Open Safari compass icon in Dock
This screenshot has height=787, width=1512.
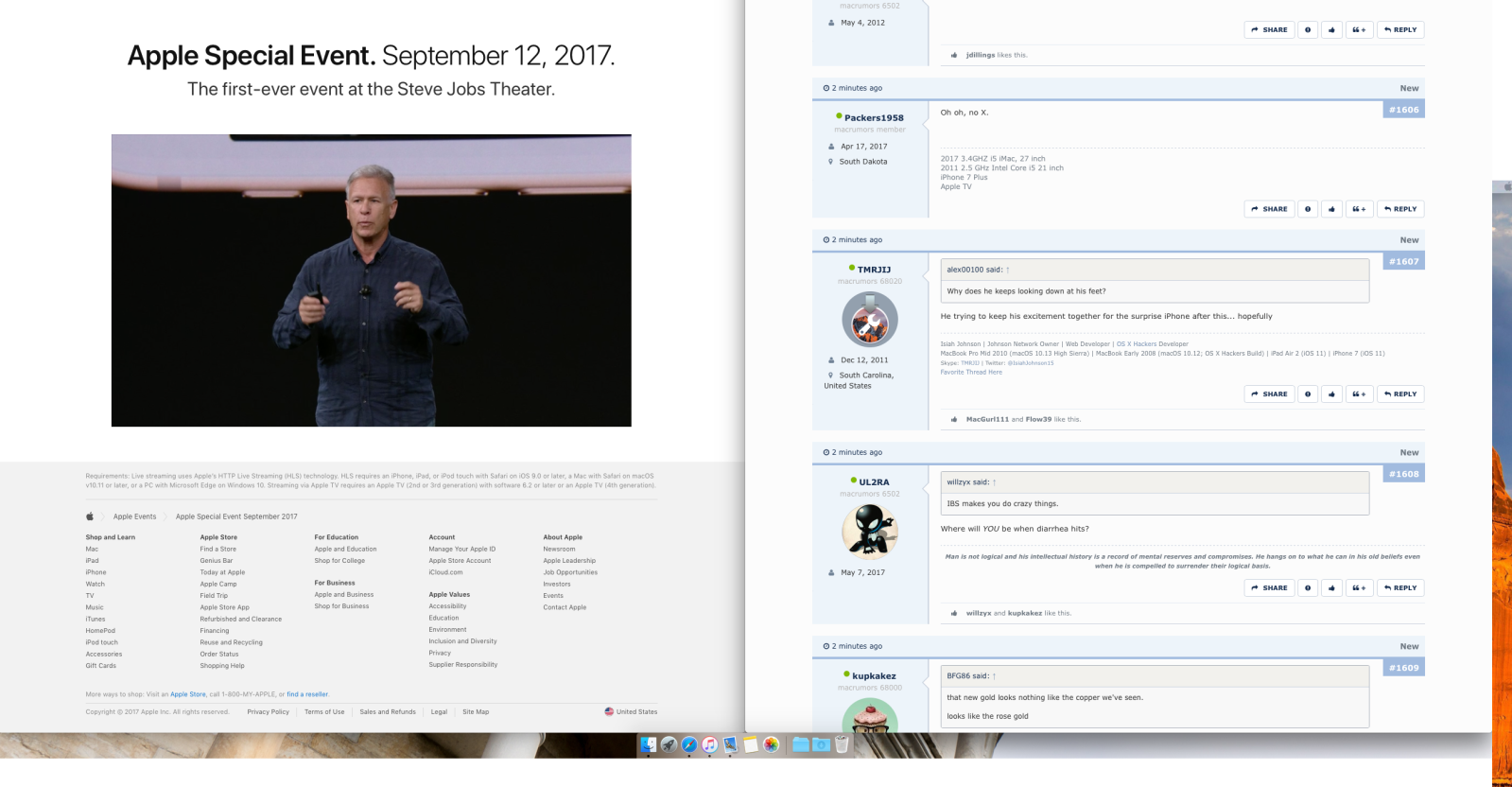point(689,745)
